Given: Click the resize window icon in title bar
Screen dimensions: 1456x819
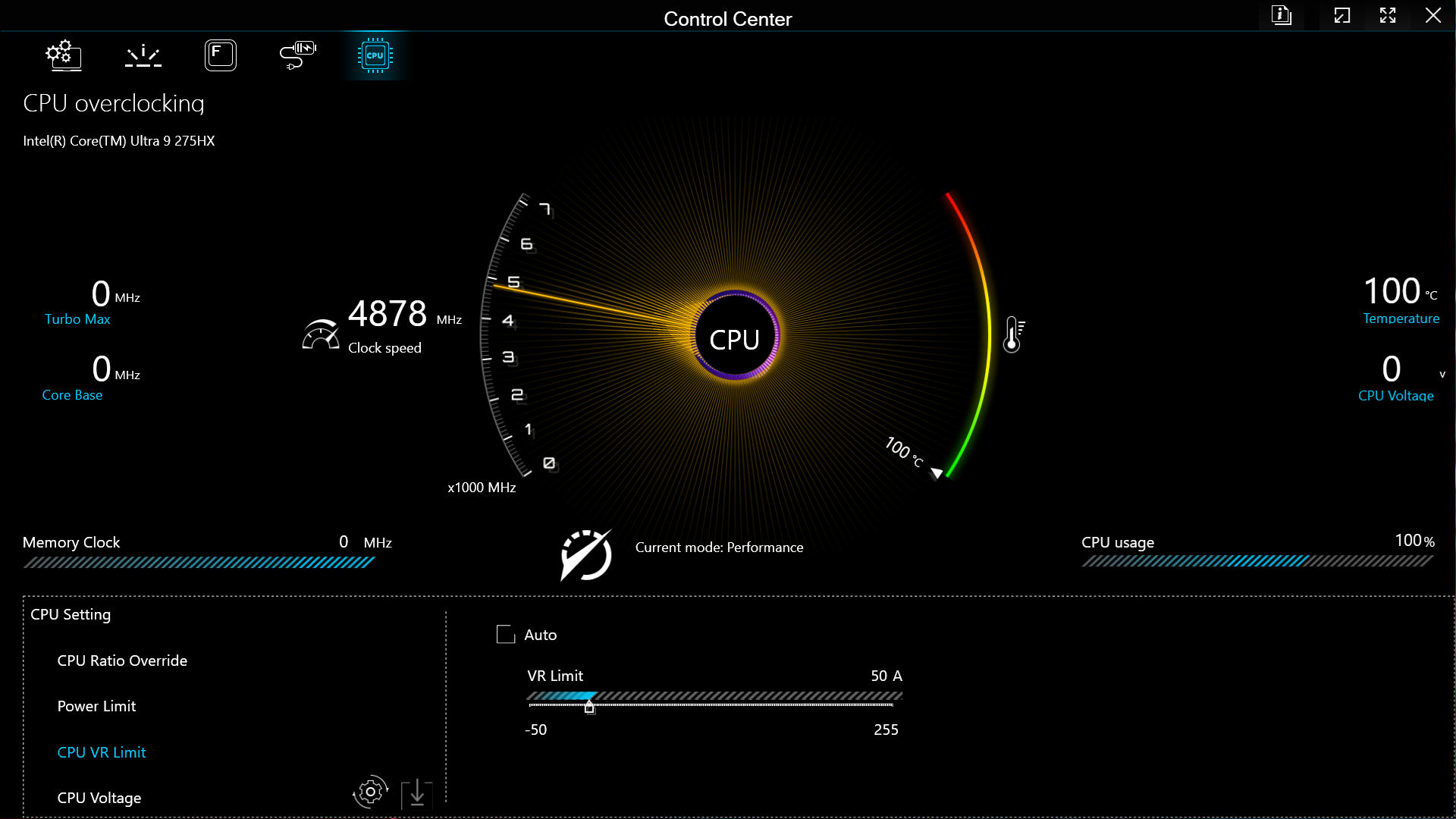Looking at the screenshot, I should point(1342,15).
